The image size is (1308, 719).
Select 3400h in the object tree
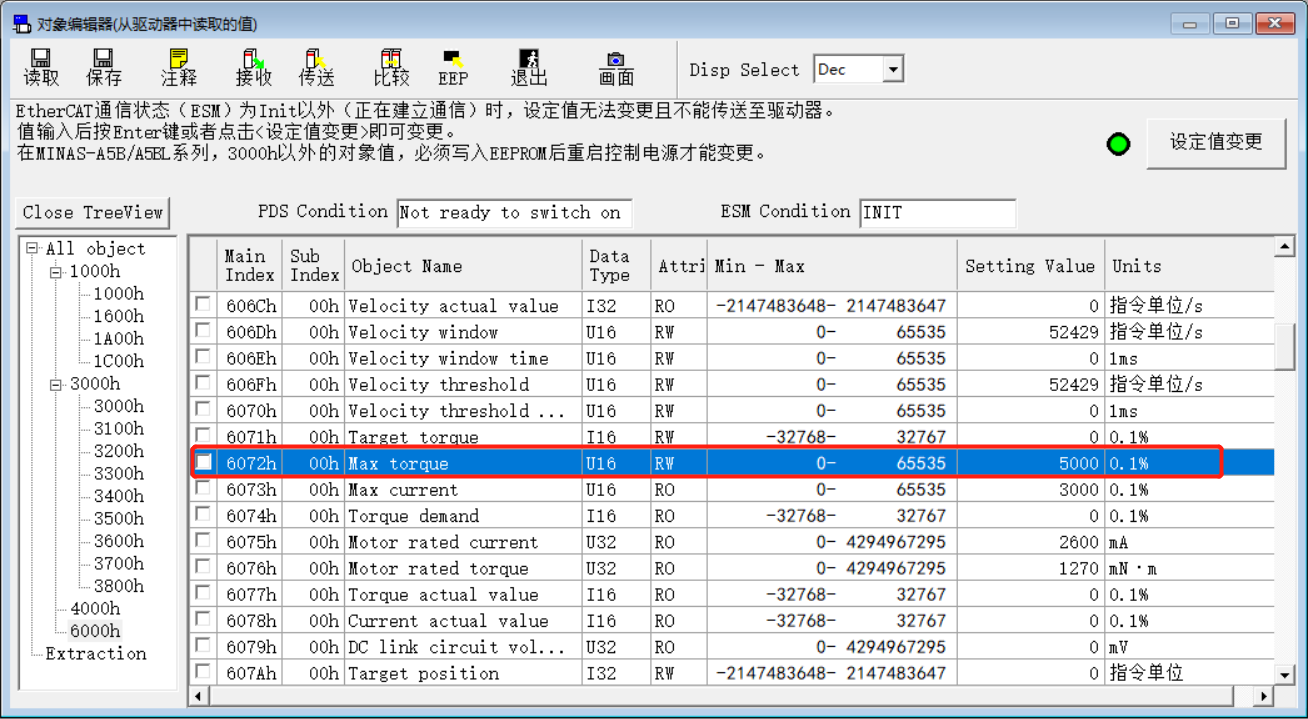[118, 496]
